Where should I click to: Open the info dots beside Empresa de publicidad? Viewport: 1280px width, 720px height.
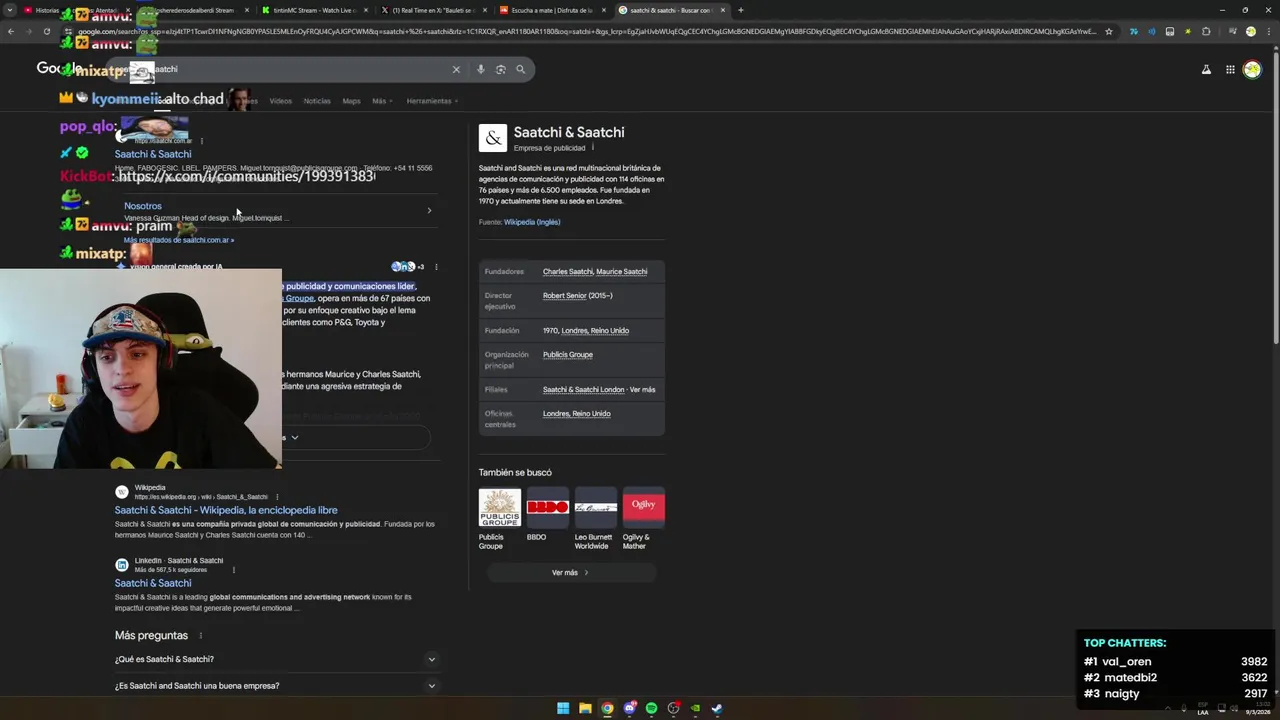tap(593, 148)
